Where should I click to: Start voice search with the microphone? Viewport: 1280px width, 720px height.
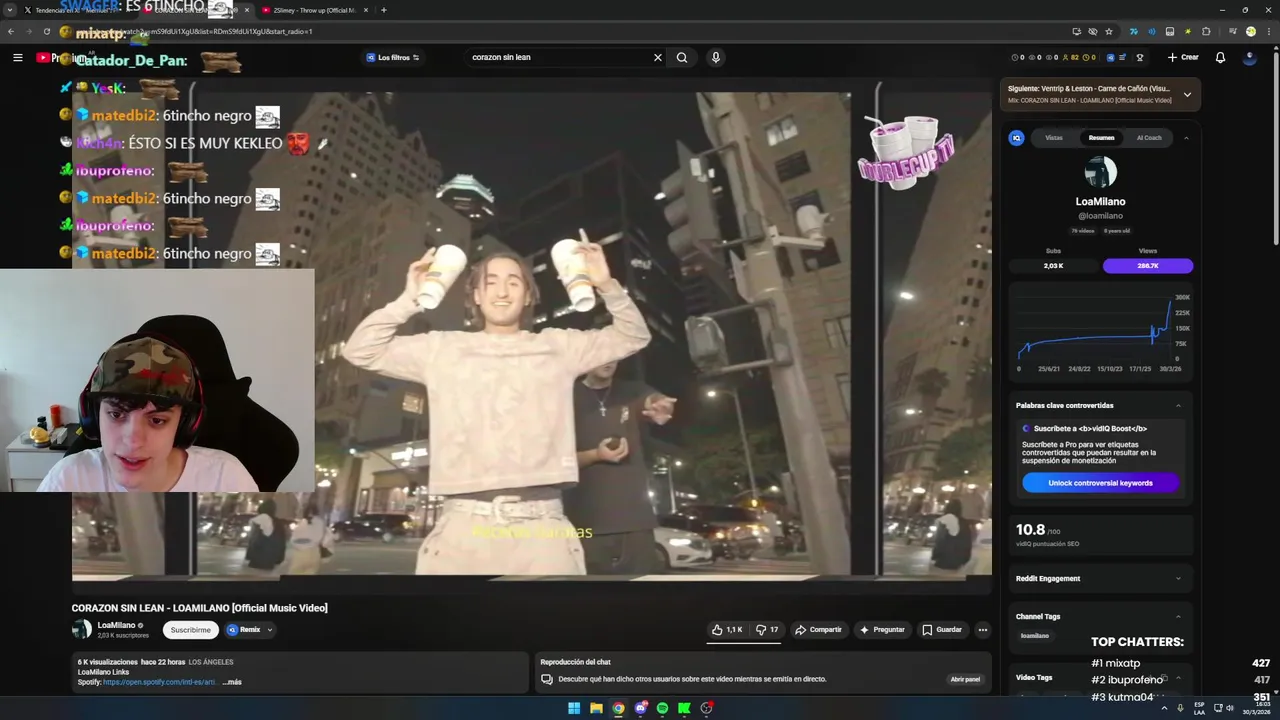click(715, 57)
